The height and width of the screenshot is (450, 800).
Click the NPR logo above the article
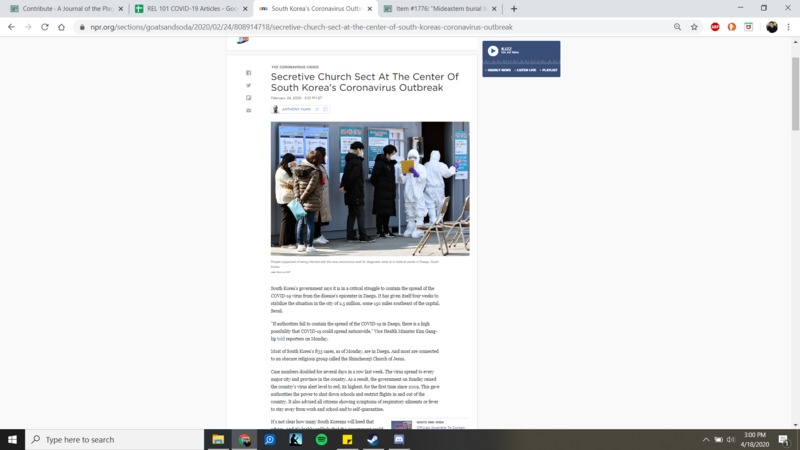point(243,40)
